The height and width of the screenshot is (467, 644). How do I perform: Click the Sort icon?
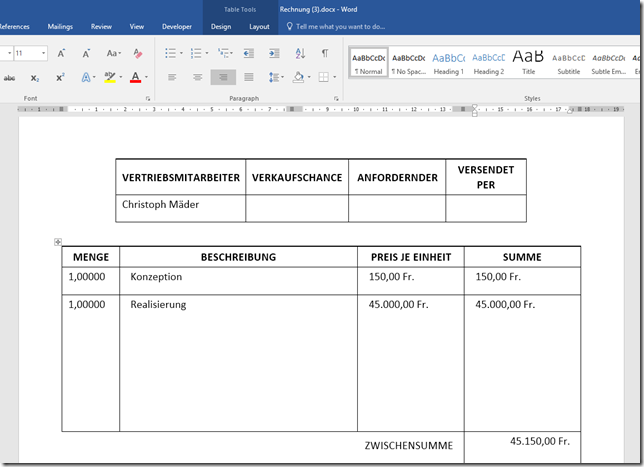point(300,53)
